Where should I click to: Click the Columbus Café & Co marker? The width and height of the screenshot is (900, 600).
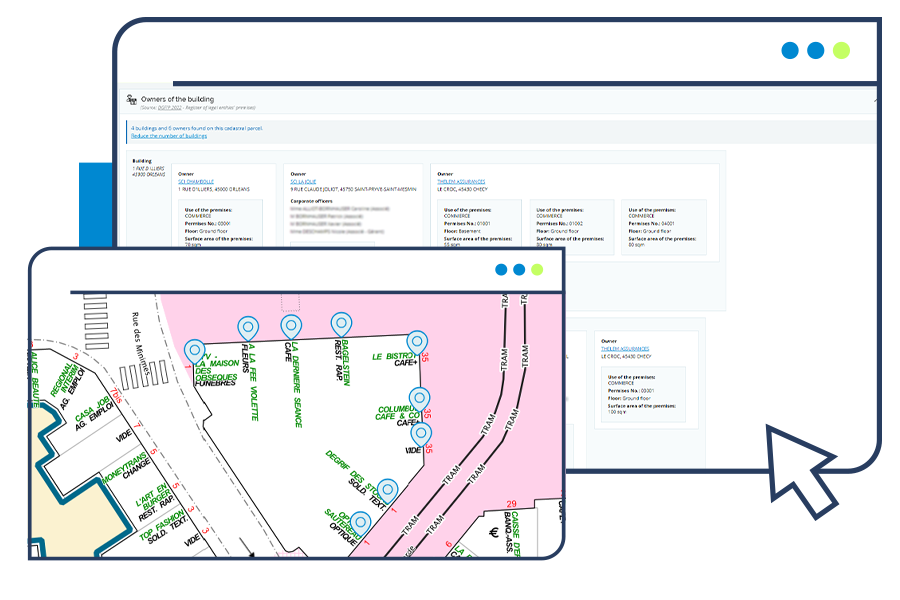point(420,396)
